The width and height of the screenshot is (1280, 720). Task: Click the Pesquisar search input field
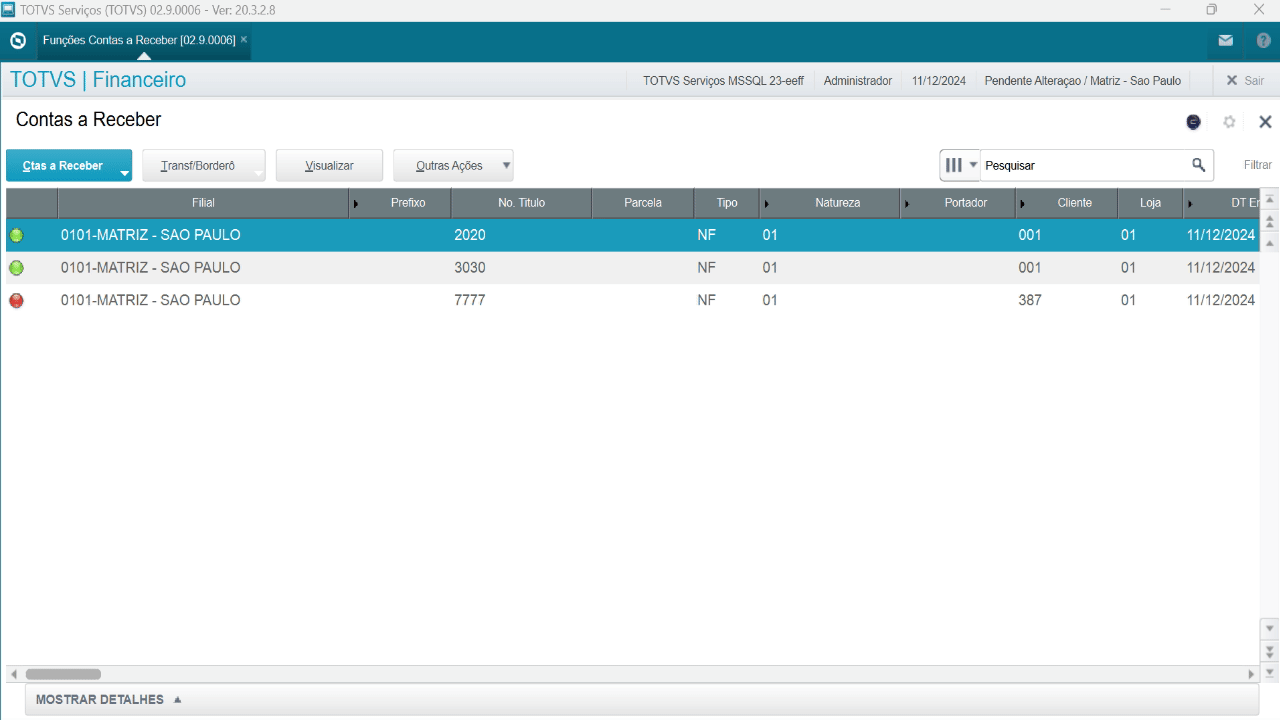click(1082, 165)
